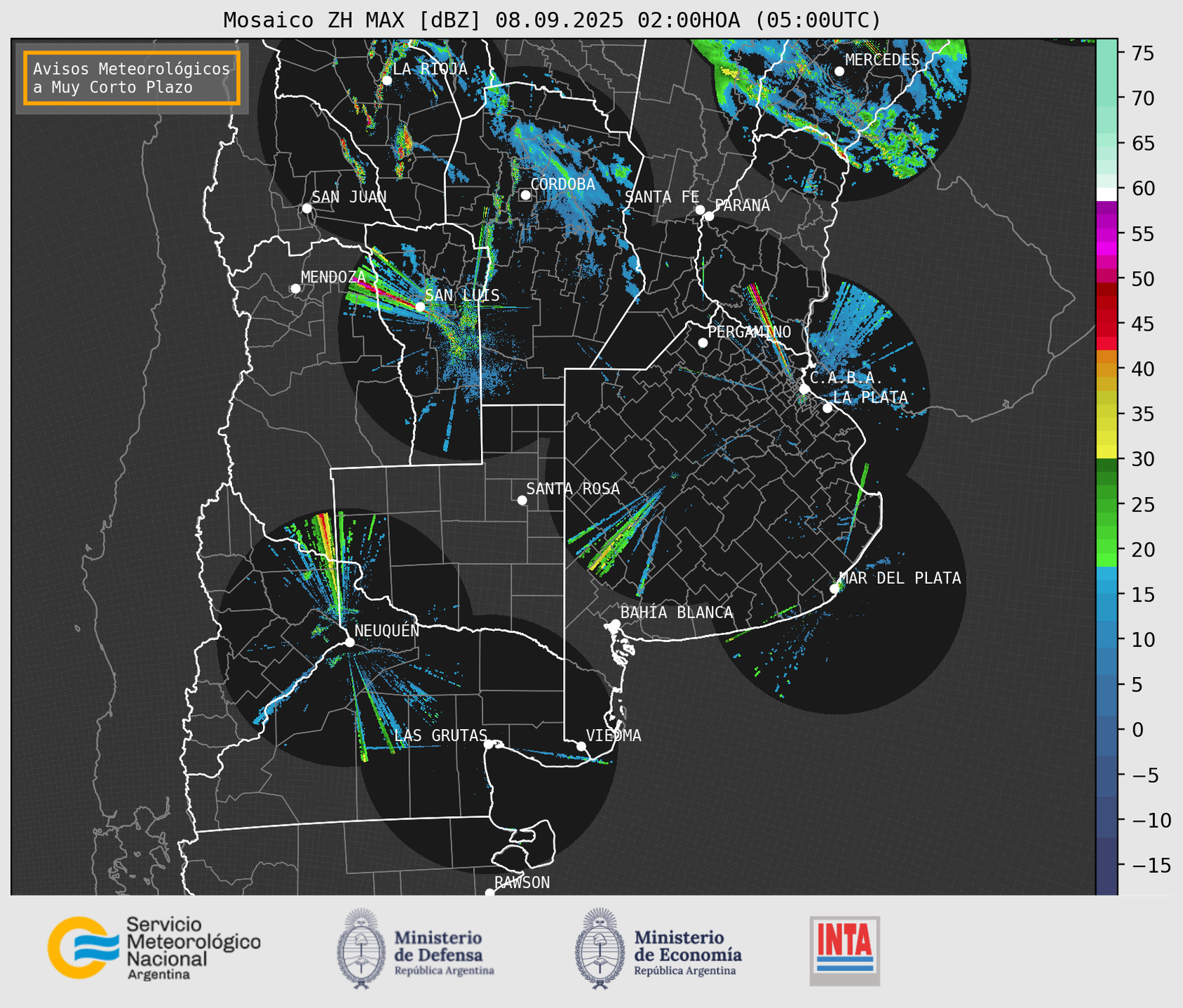Click the Ministerio de Defensa emblem
Viewport: 1183px width, 1008px height.
point(361,948)
